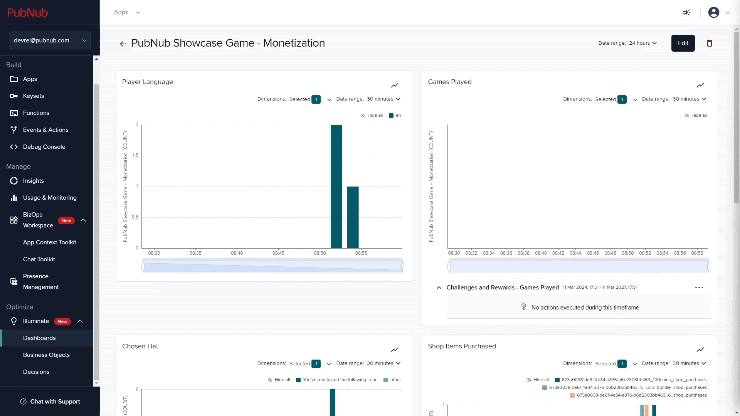Open Business Objects in sidebar
The height and width of the screenshot is (416, 740).
[46, 355]
